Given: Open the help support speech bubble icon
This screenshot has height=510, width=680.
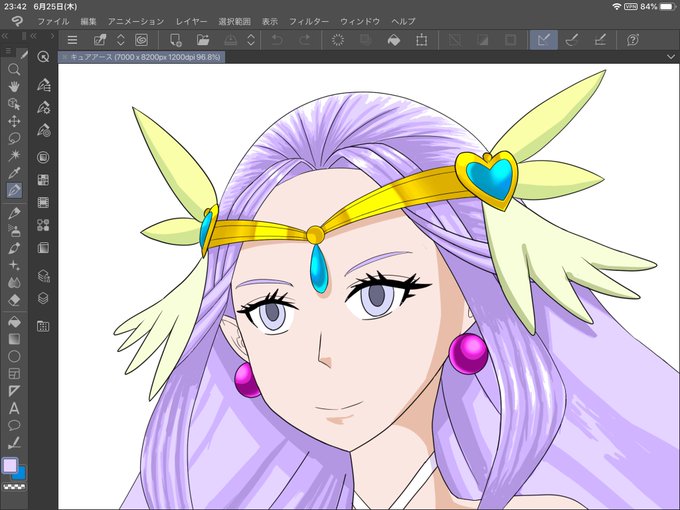Looking at the screenshot, I should pos(633,40).
